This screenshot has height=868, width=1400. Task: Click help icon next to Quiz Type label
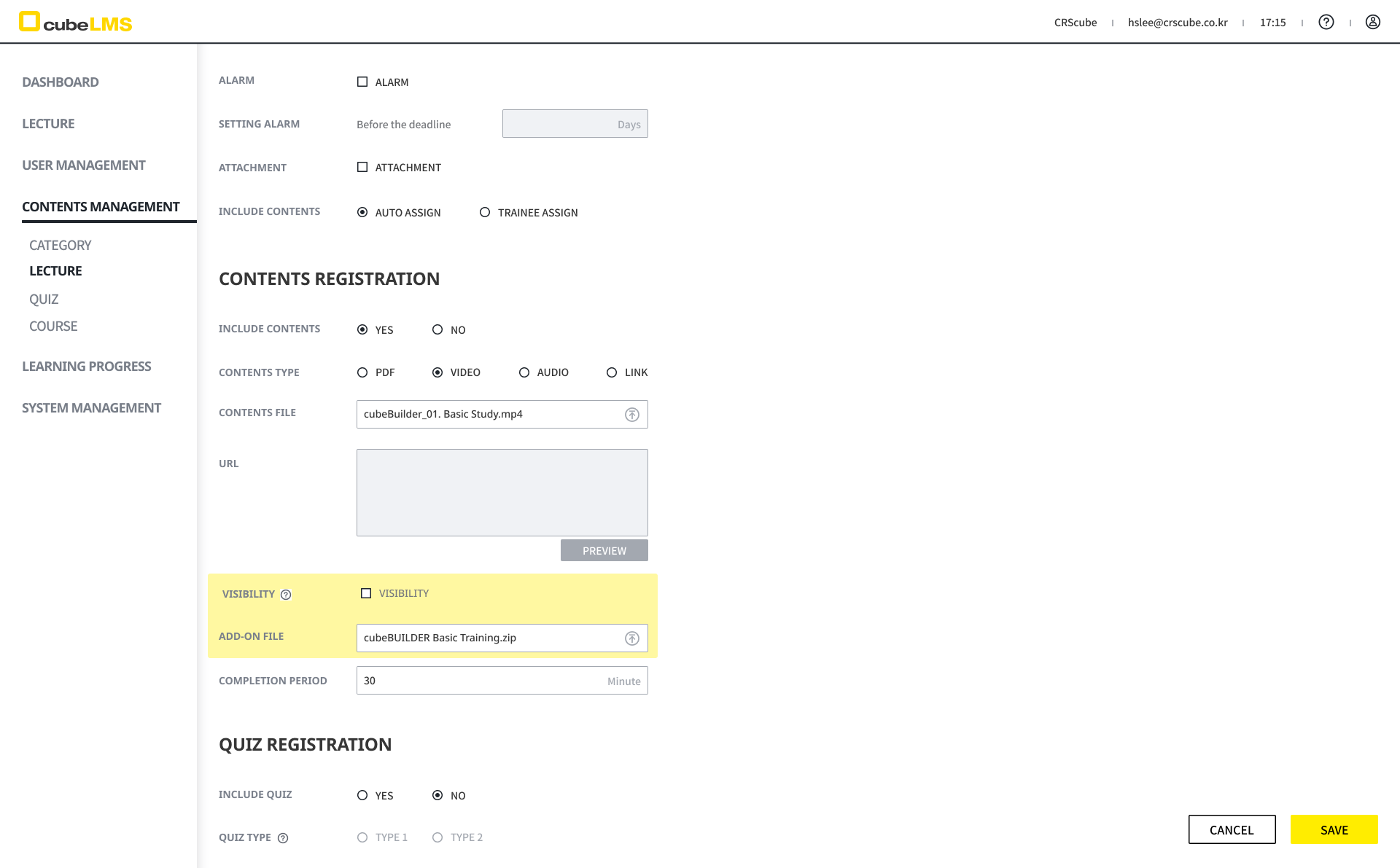click(283, 838)
